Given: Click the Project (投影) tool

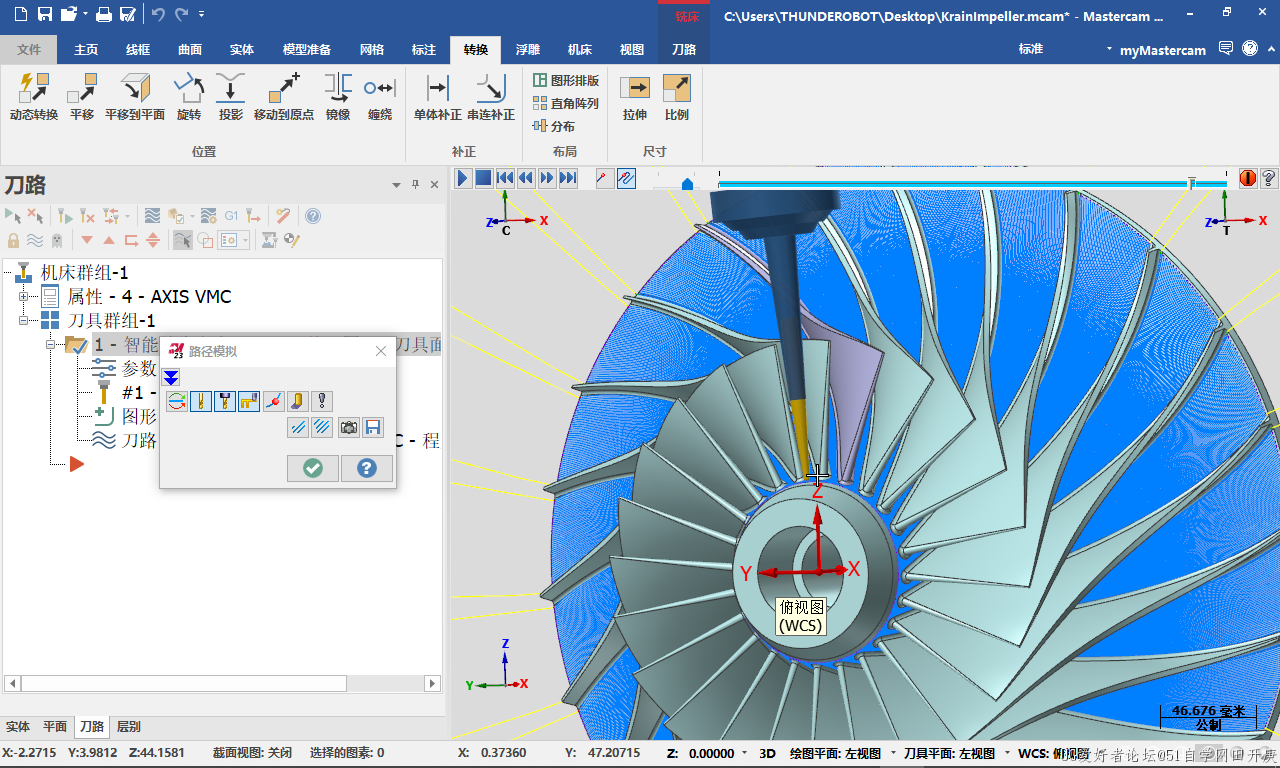Looking at the screenshot, I should (x=231, y=97).
